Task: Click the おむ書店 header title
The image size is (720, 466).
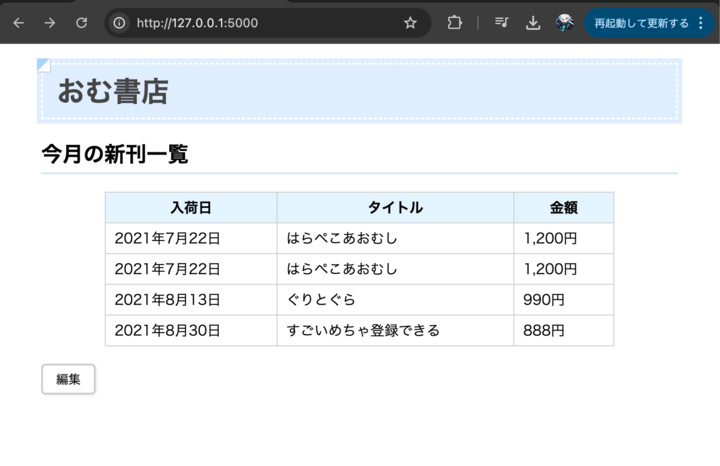Action: [x=113, y=91]
